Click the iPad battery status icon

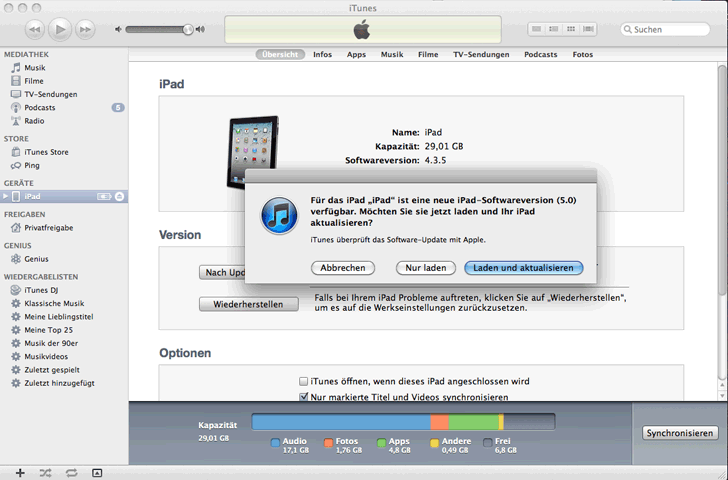(104, 196)
